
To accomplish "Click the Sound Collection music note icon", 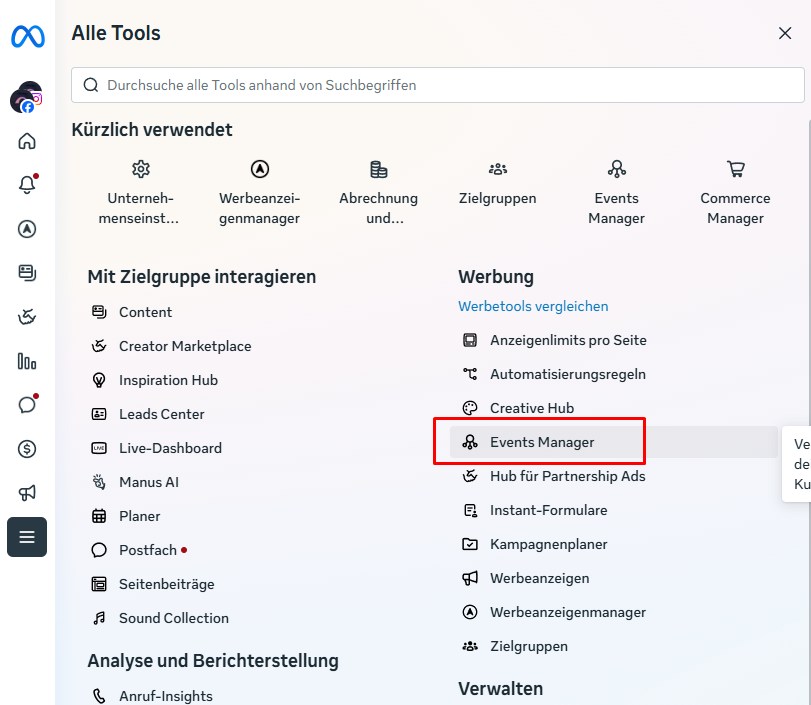I will click(x=99, y=618).
